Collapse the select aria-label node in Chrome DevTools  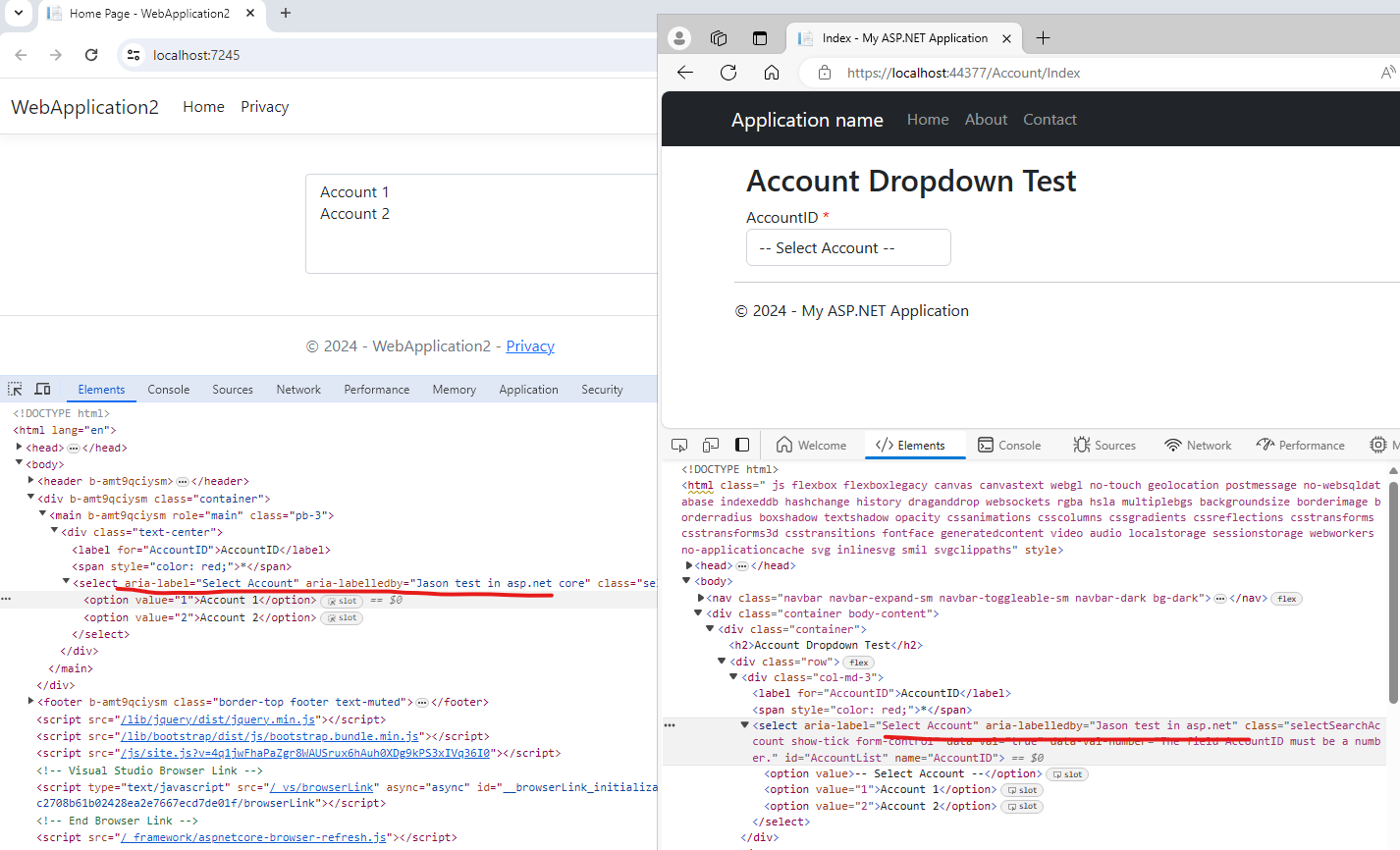(x=66, y=582)
